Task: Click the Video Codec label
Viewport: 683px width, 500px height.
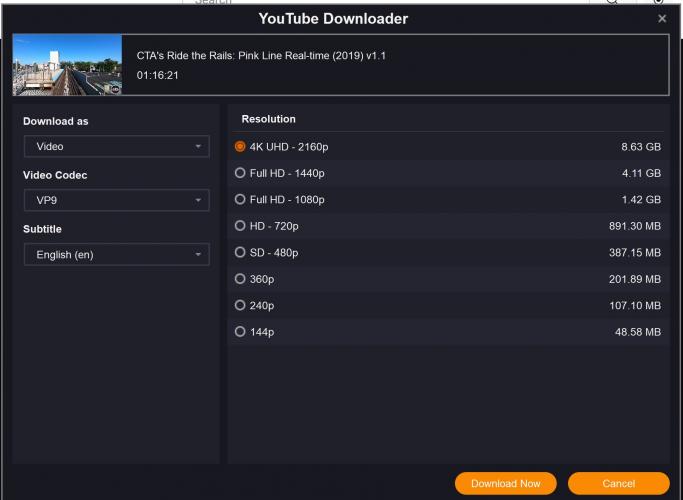Action: 55,175
